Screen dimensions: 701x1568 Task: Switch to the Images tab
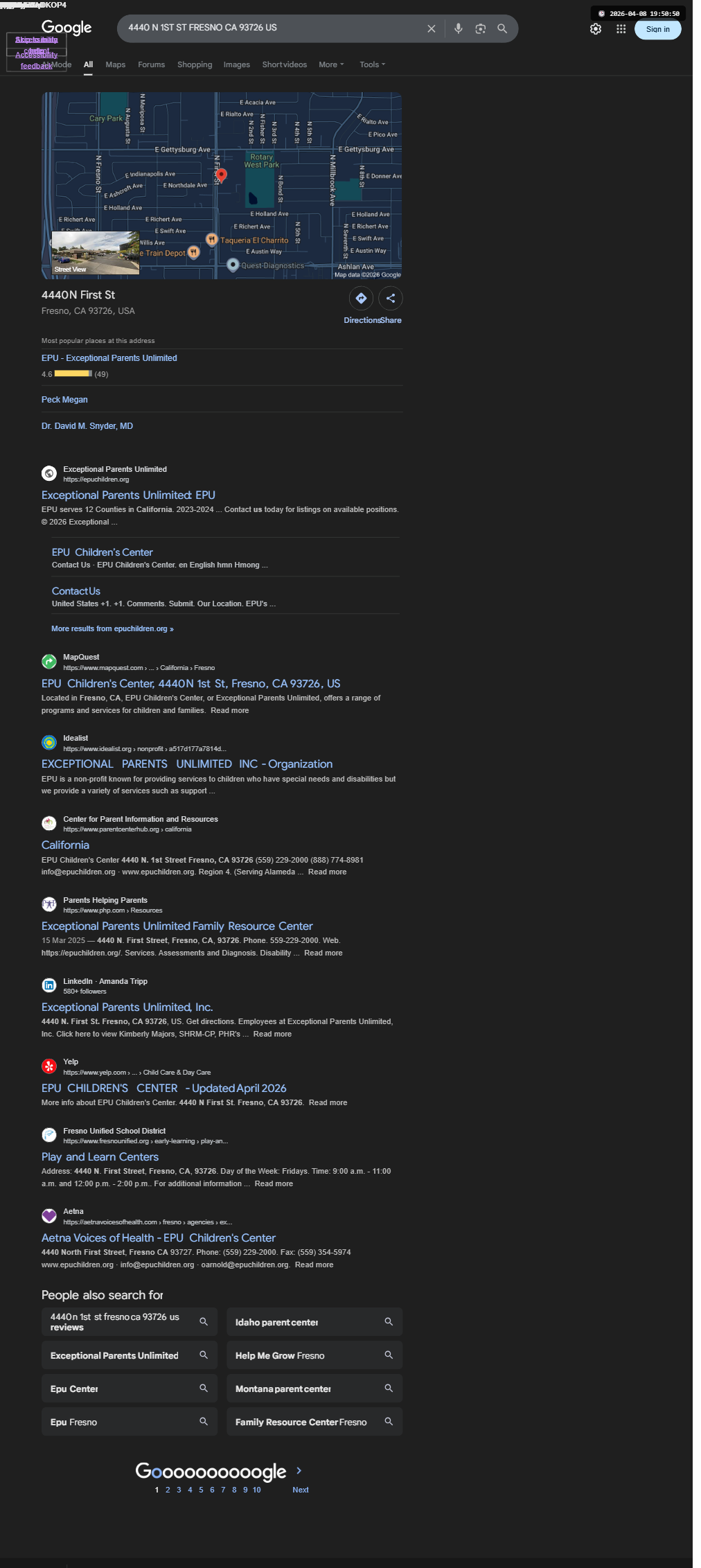pyautogui.click(x=237, y=64)
